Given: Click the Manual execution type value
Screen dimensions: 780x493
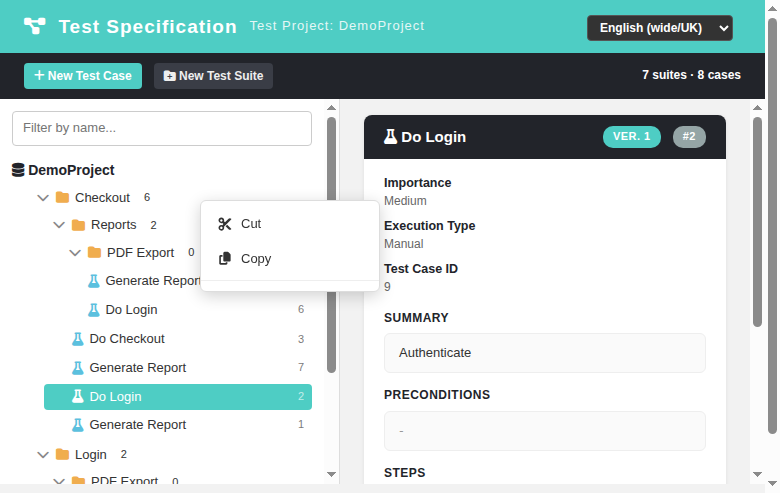Looking at the screenshot, I should (x=404, y=244).
